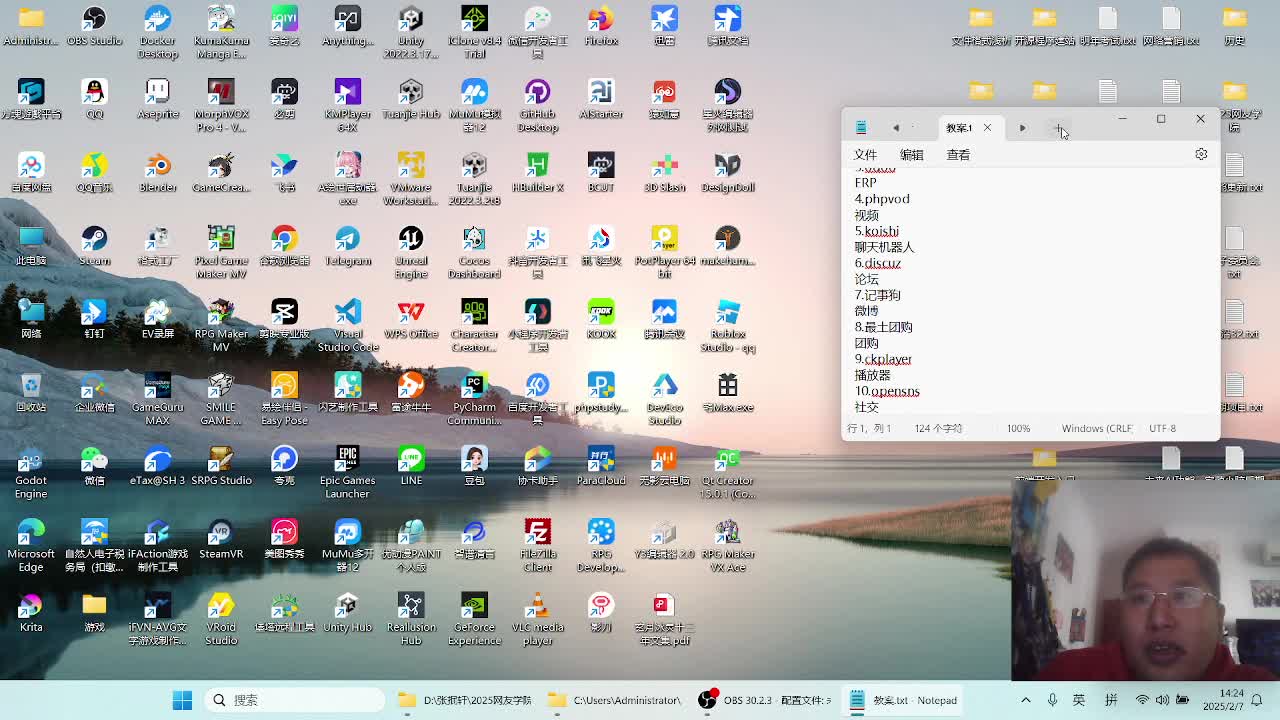1280x720 pixels.
Task: Select the Aseprite desktop icon
Action: 157,99
